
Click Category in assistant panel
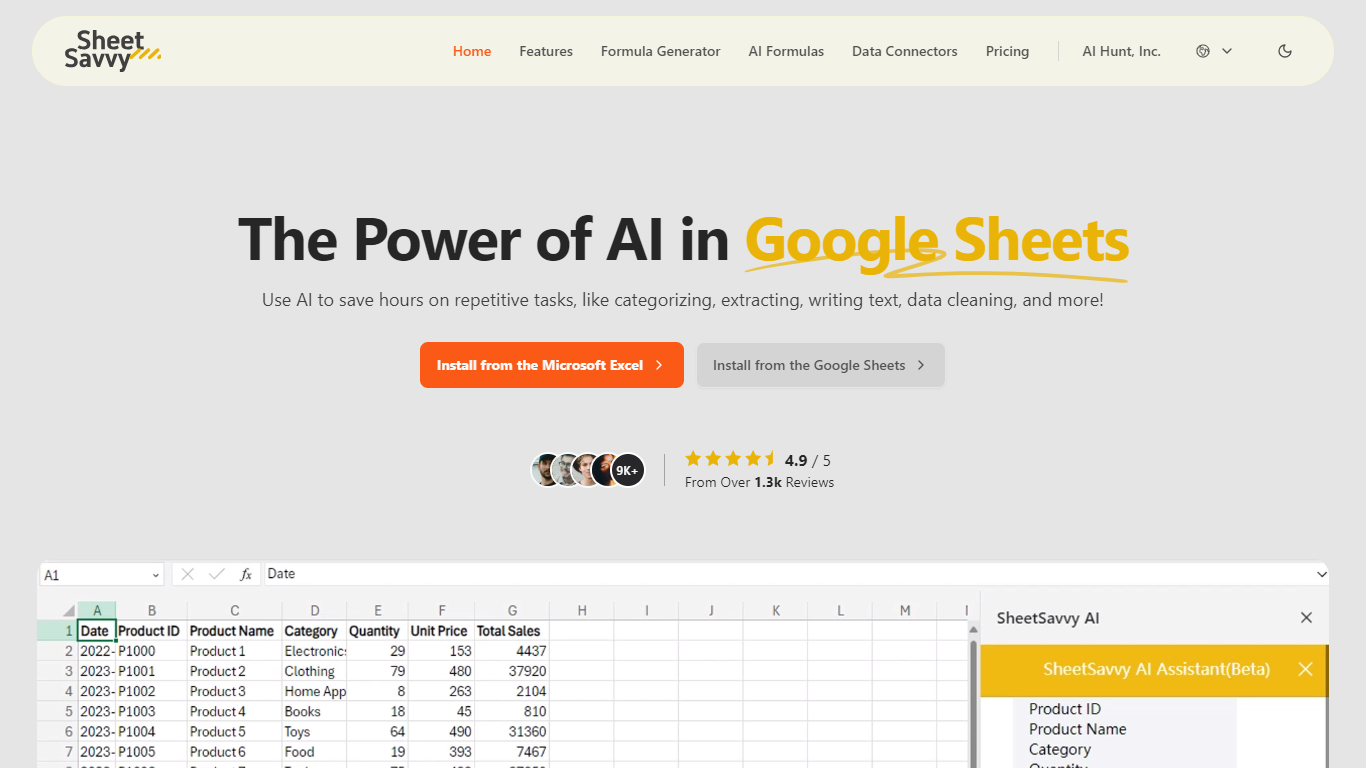pyautogui.click(x=1060, y=749)
